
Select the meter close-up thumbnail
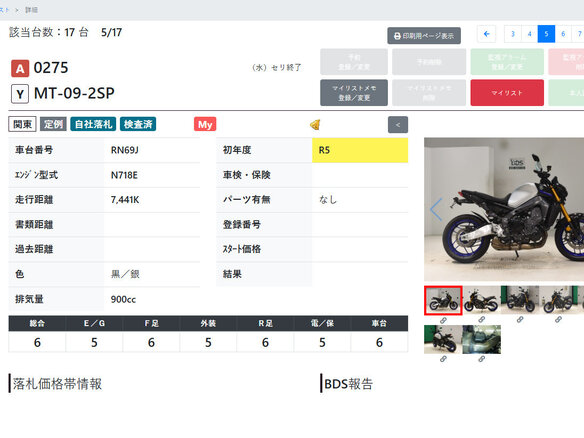pyautogui.click(x=482, y=339)
